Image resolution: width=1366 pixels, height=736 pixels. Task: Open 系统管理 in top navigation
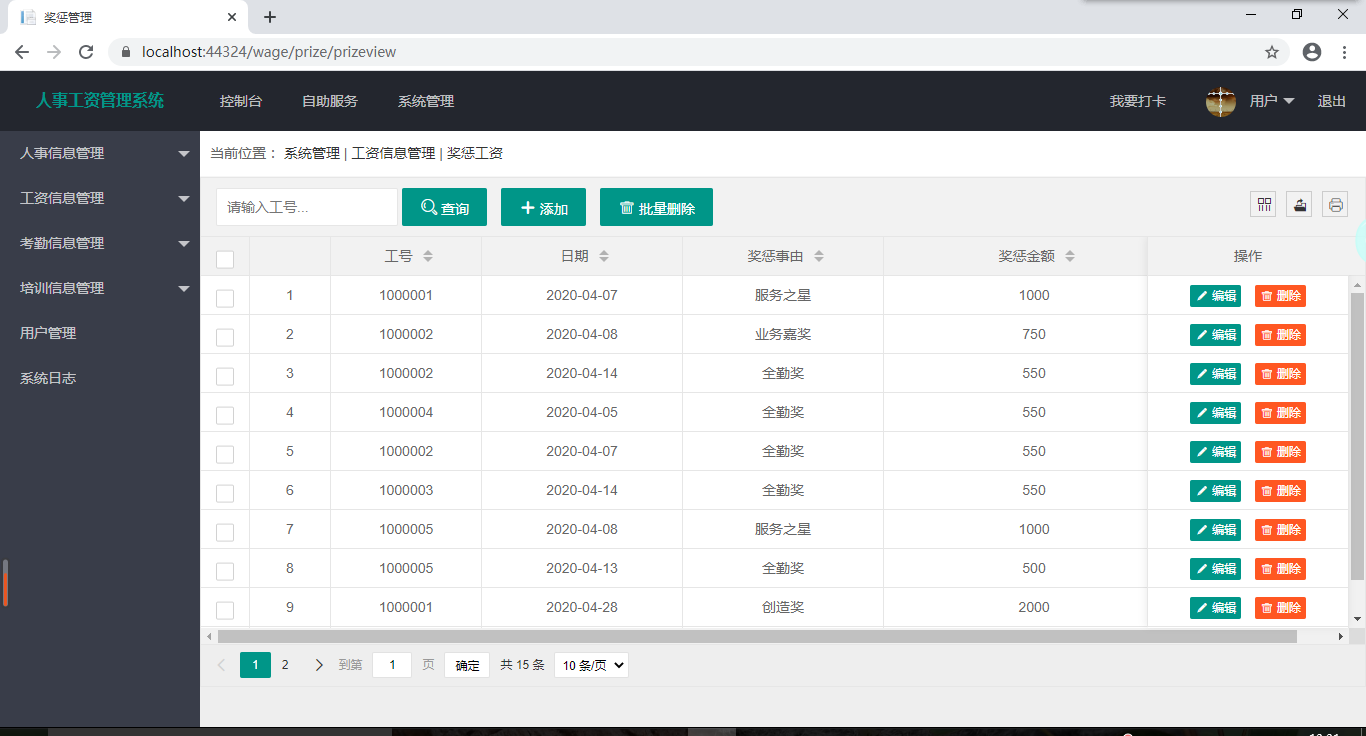426,101
